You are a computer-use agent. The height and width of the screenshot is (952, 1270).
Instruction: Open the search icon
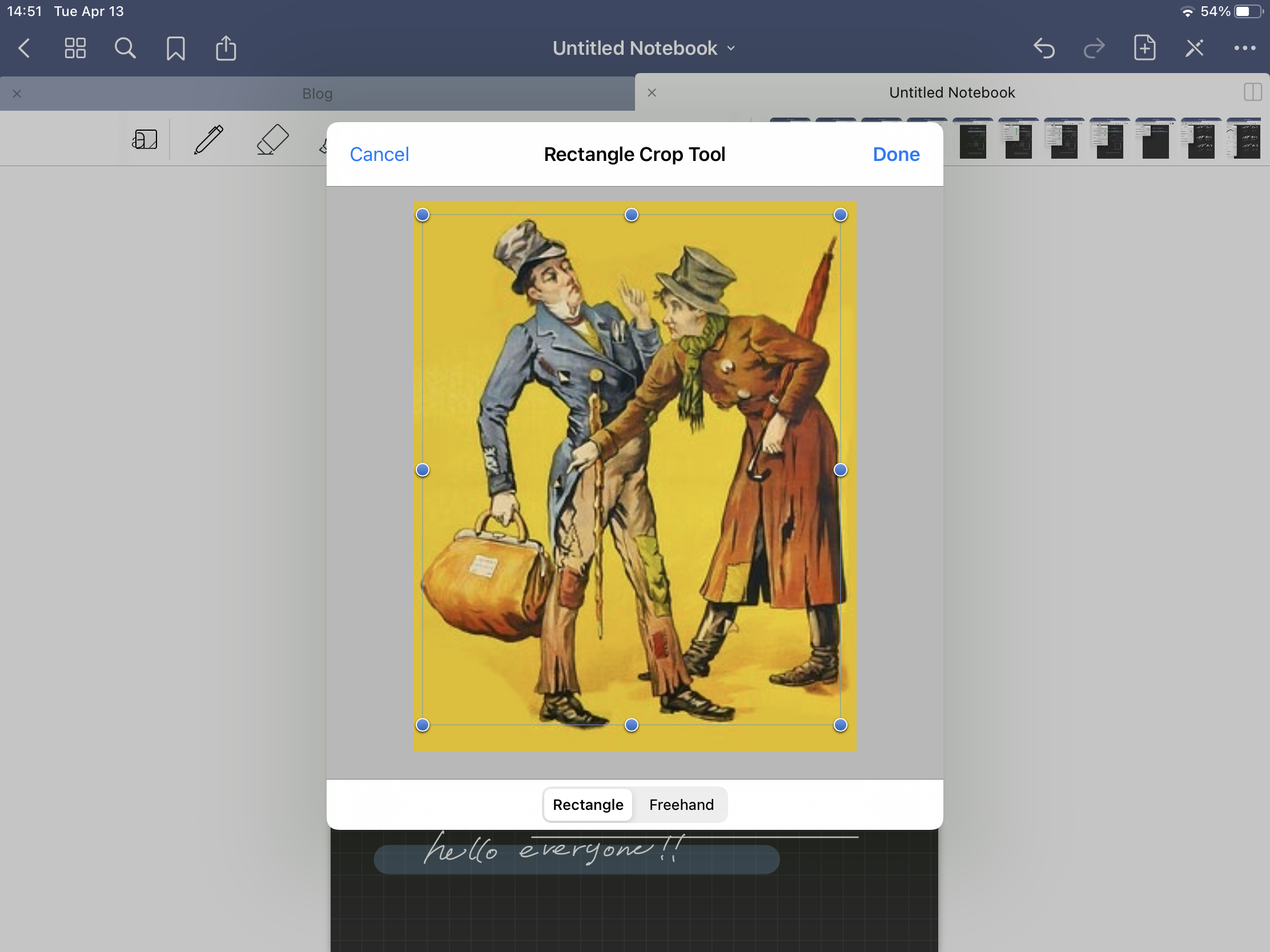pos(125,48)
